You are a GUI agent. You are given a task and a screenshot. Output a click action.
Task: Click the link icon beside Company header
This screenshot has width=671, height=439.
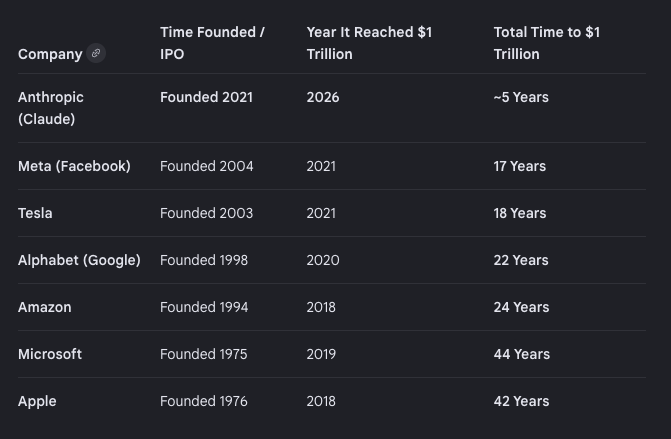(96, 53)
